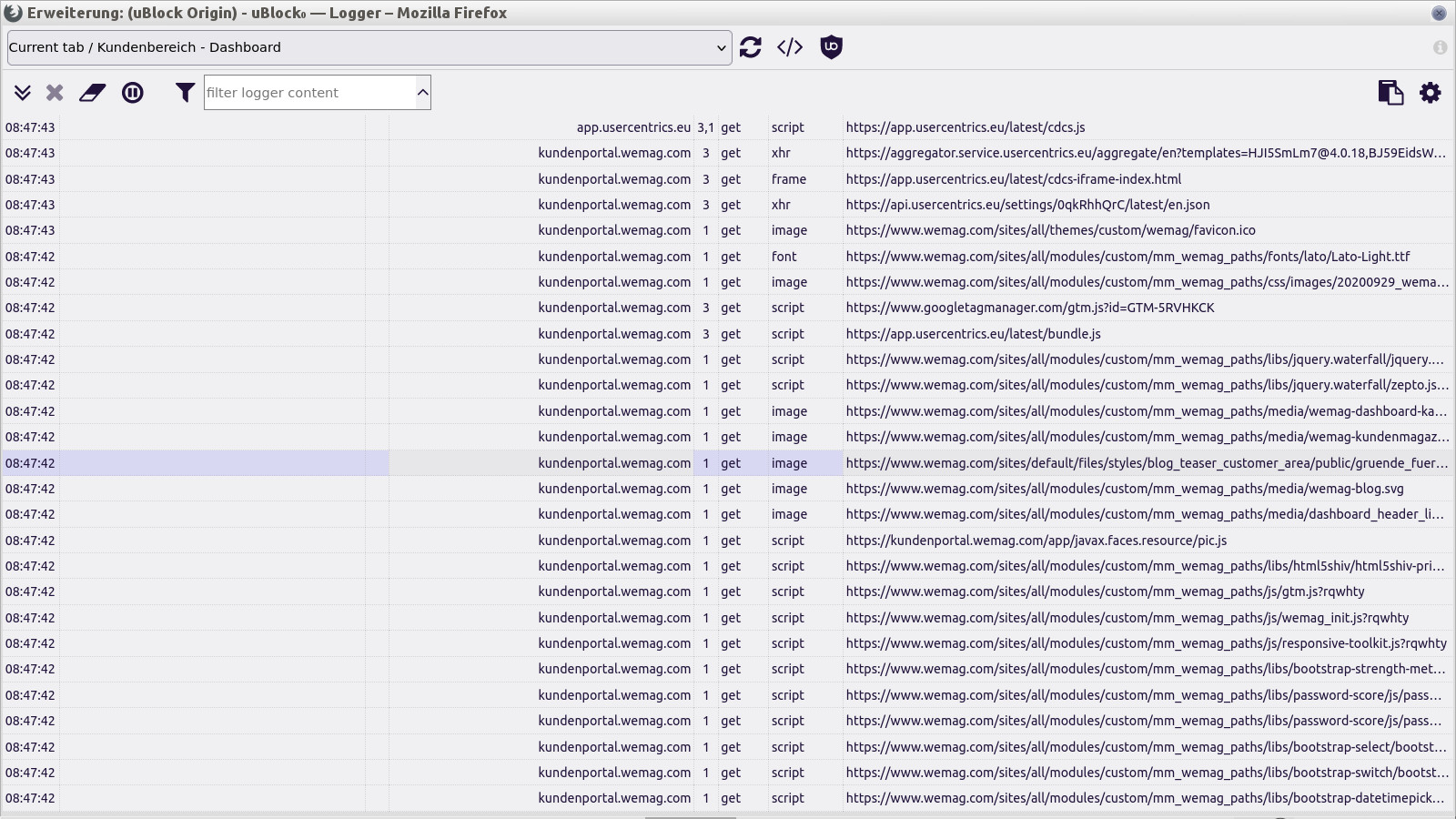The width and height of the screenshot is (1456, 819).
Task: Select jquery.waterfall/zepto.js URL
Action: tap(1147, 385)
